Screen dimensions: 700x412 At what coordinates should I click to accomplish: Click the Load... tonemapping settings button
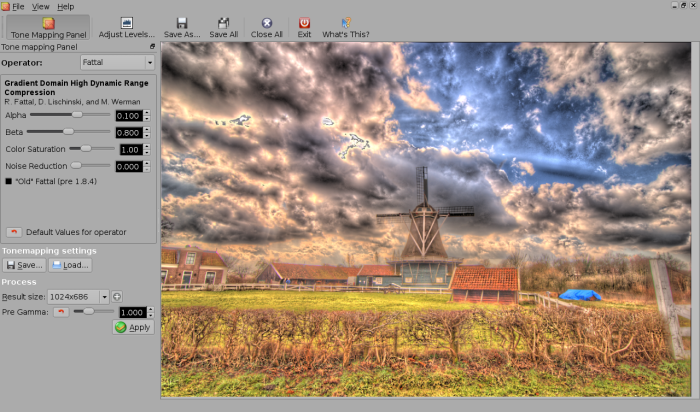coord(70,265)
